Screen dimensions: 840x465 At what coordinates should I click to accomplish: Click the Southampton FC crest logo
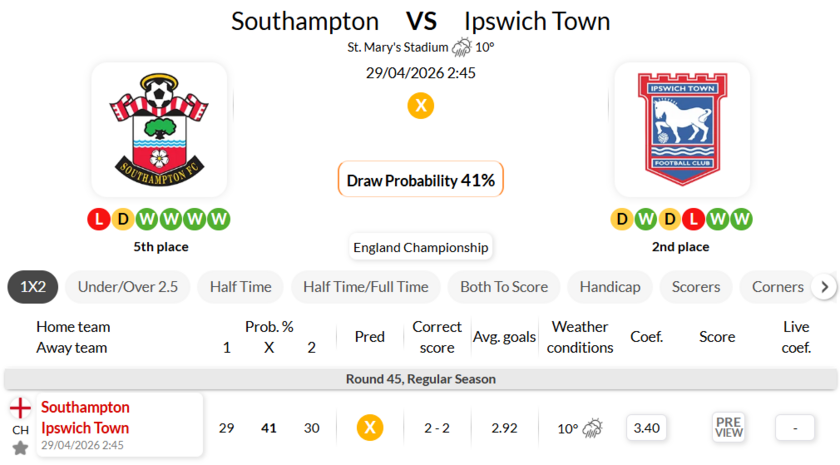(x=159, y=129)
